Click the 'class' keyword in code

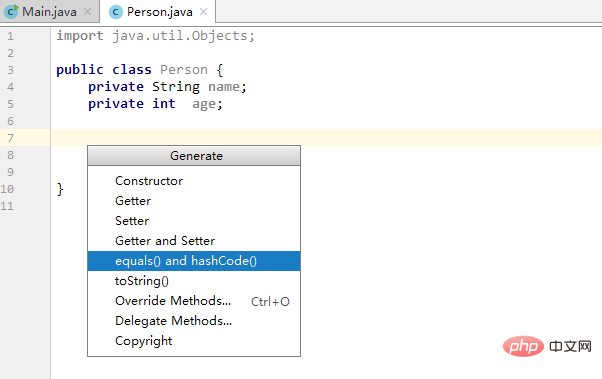[132, 70]
